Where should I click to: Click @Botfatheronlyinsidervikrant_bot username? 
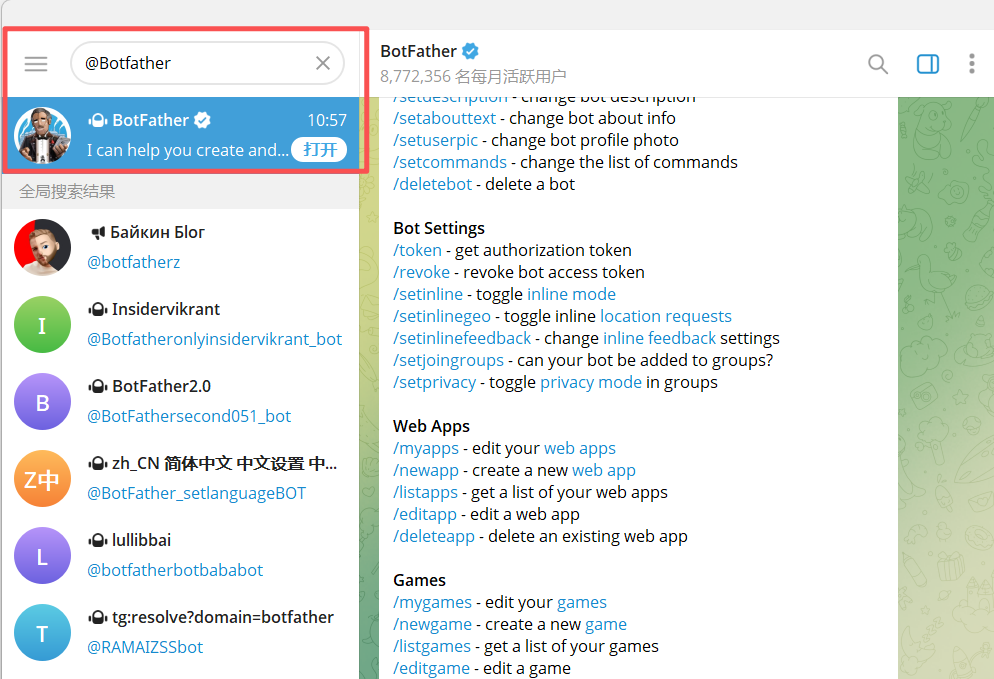point(214,339)
